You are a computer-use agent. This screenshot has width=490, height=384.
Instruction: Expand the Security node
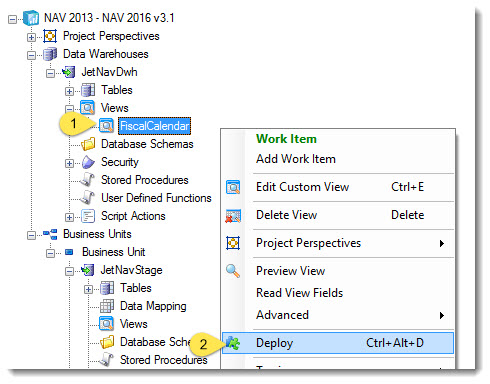coord(69,163)
